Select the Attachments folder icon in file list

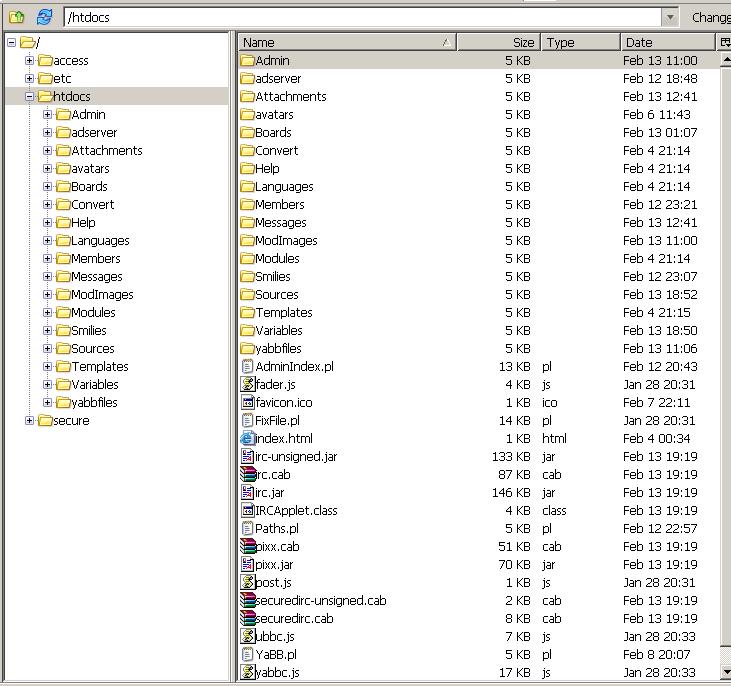point(248,97)
